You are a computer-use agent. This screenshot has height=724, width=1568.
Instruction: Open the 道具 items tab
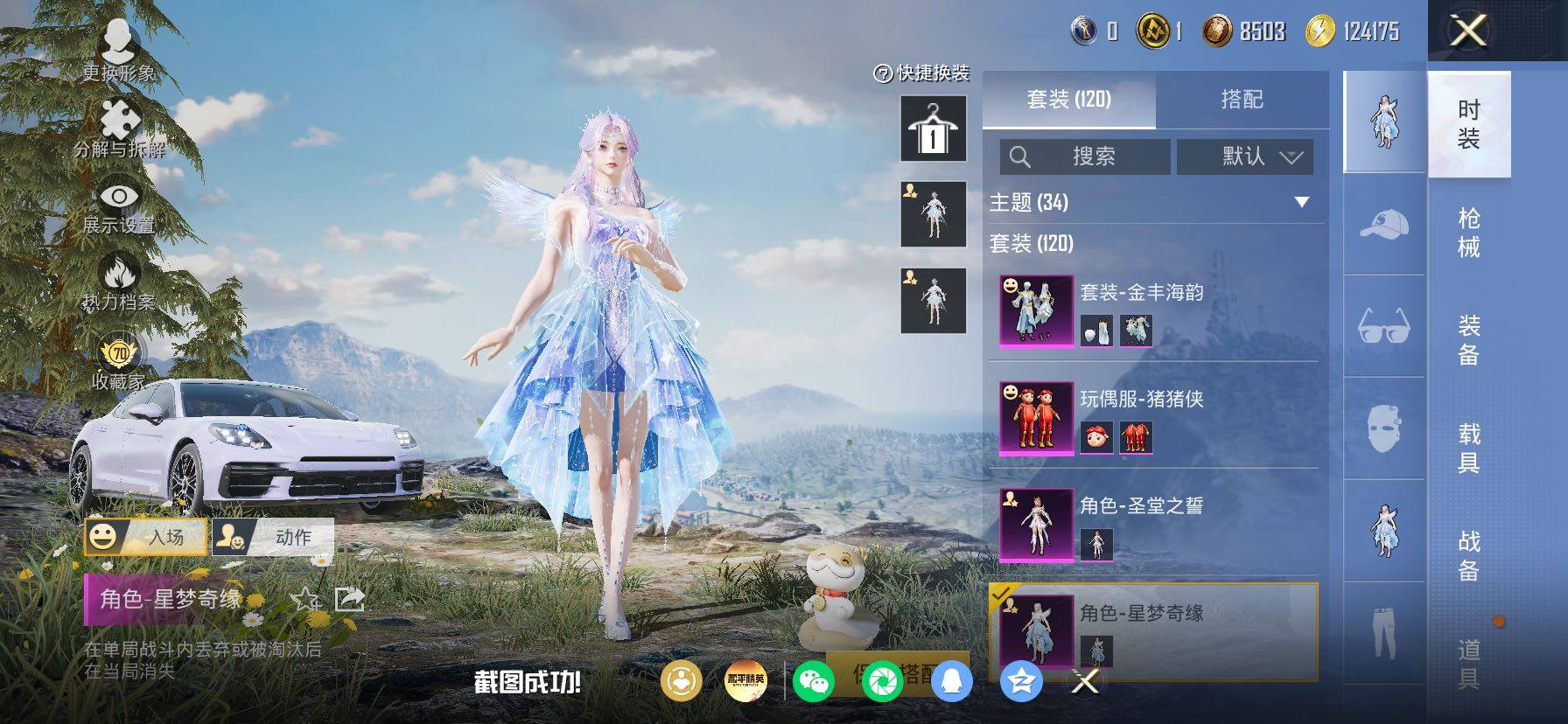pyautogui.click(x=1469, y=664)
